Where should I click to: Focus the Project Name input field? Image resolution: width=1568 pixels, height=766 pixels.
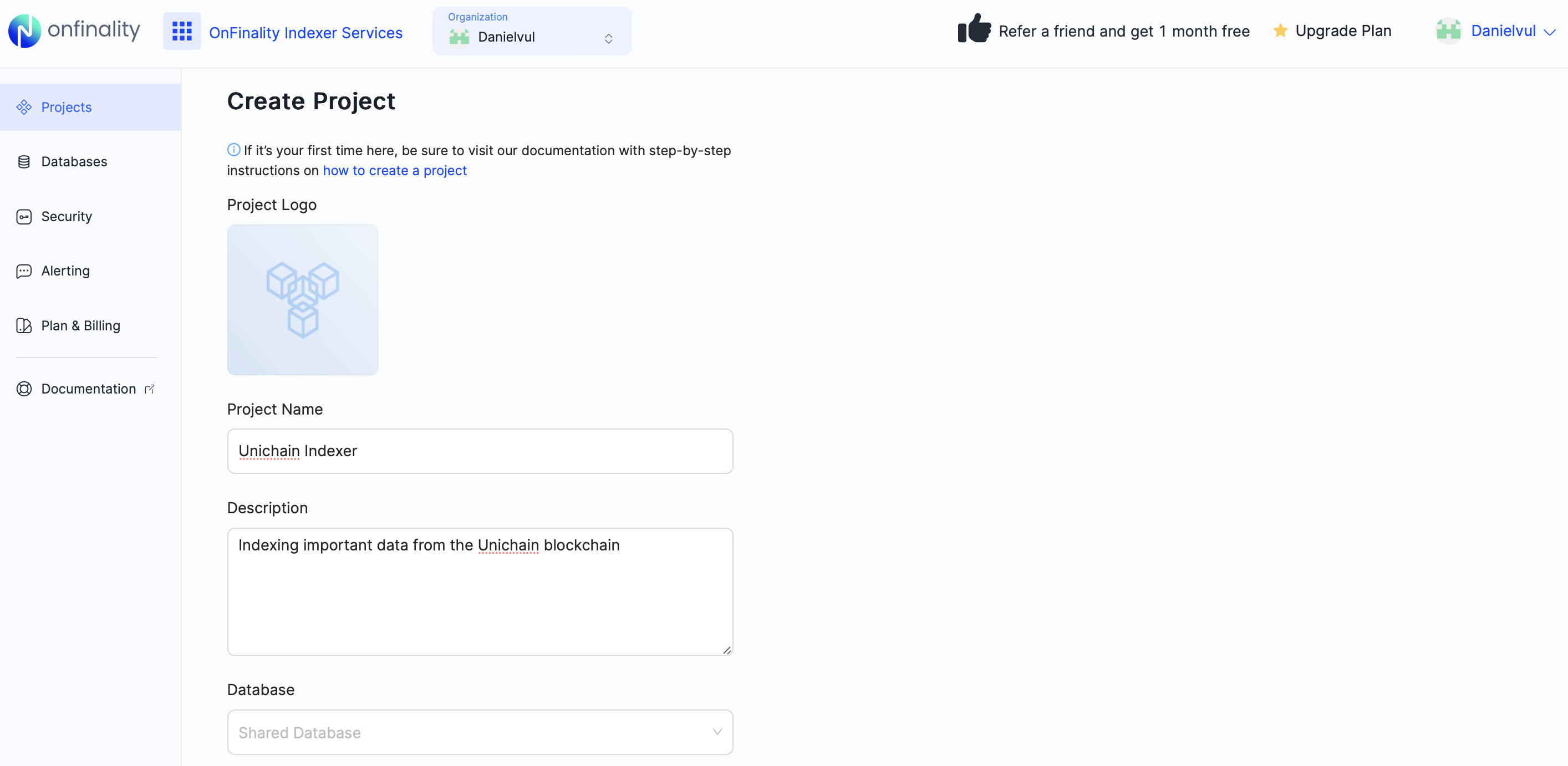480,451
